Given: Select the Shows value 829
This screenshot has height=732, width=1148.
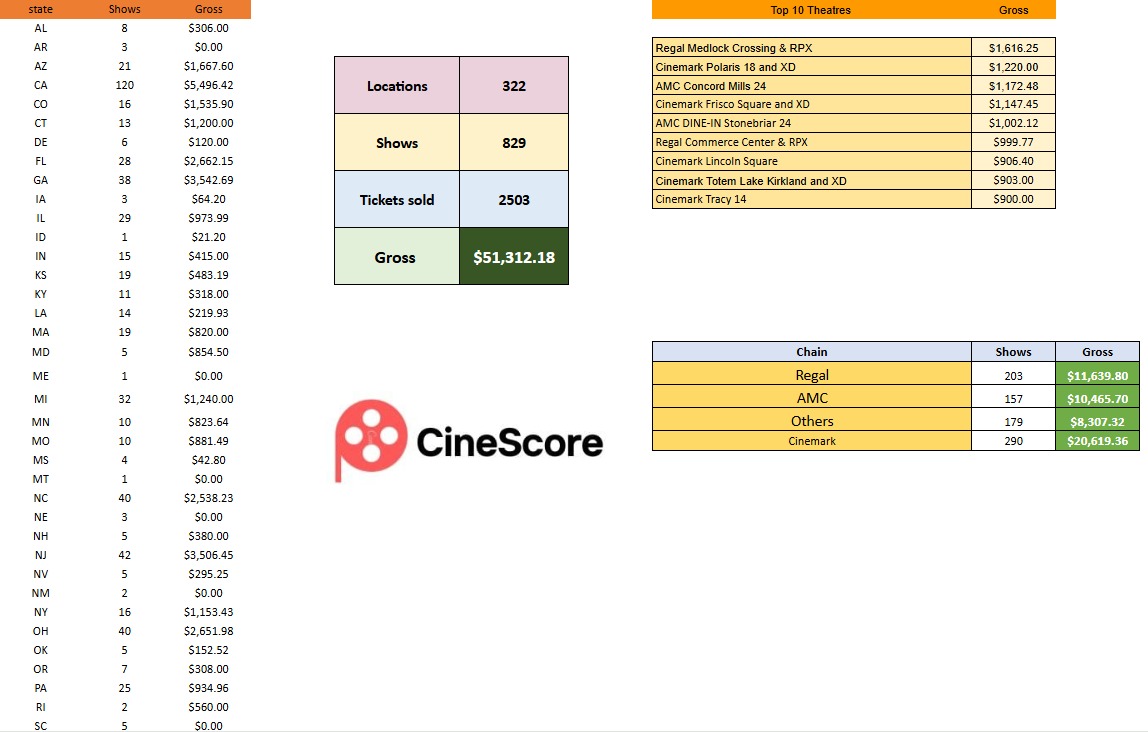Looking at the screenshot, I should pos(514,143).
